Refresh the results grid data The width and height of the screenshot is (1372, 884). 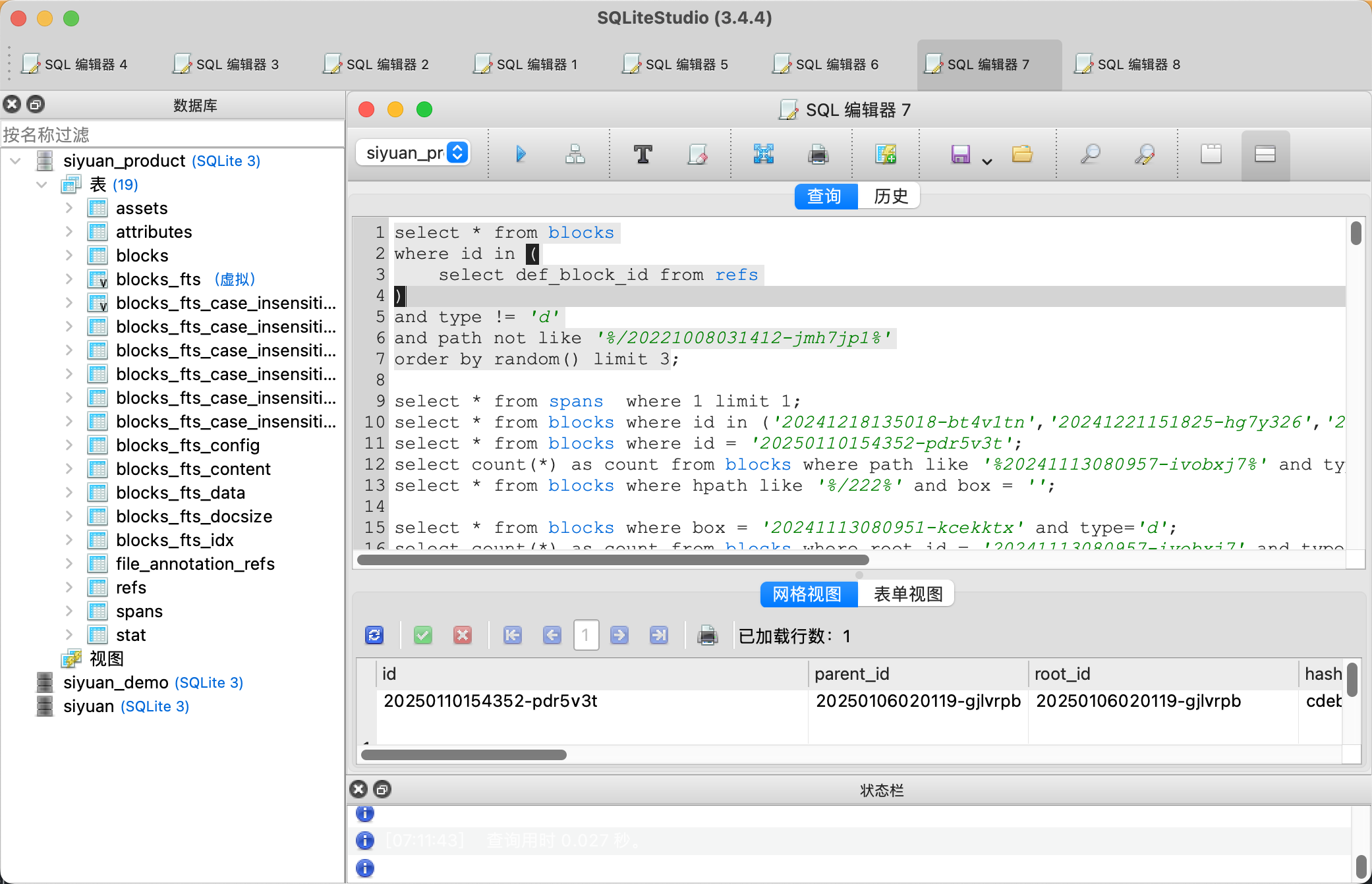[374, 636]
